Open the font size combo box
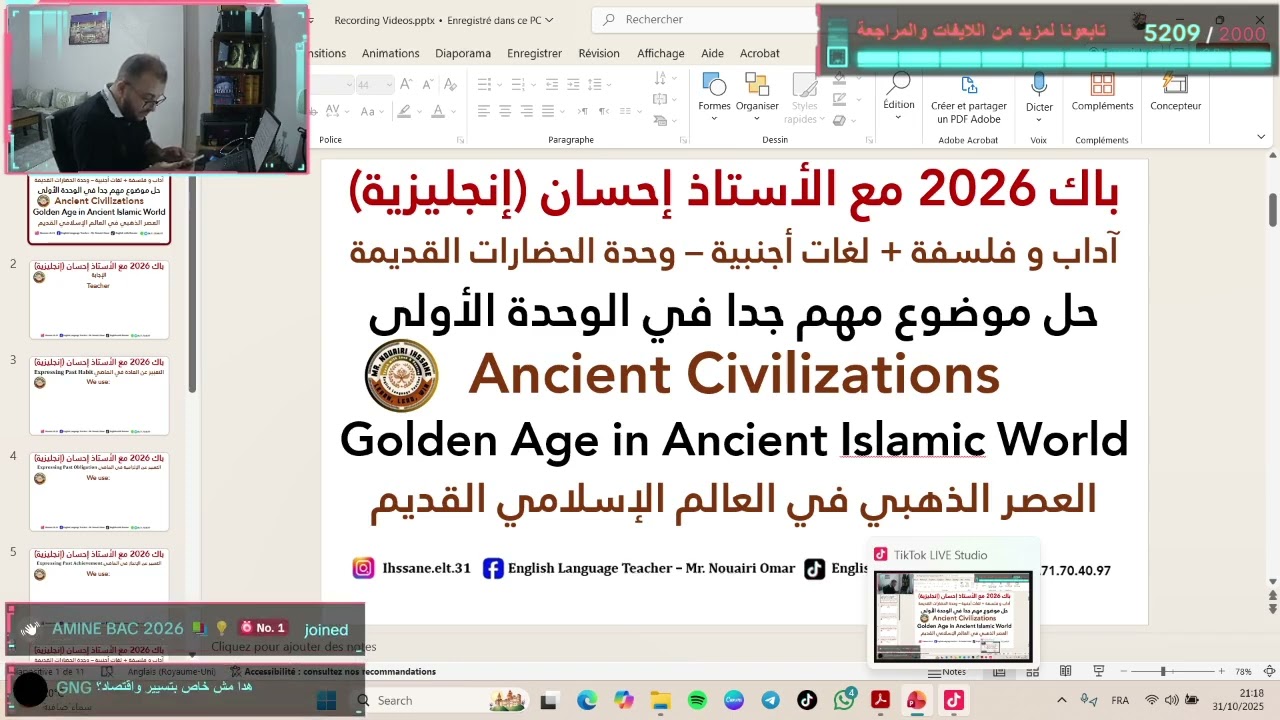Viewport: 1280px width, 720px height. tap(375, 84)
